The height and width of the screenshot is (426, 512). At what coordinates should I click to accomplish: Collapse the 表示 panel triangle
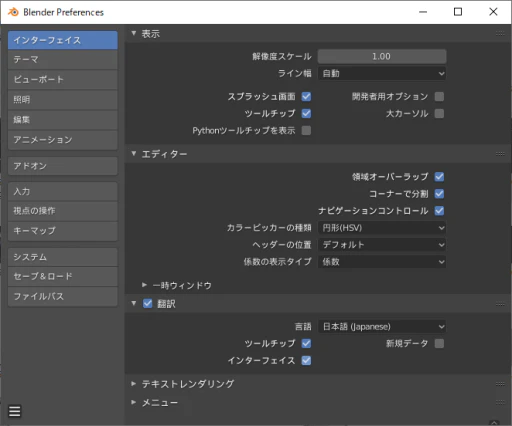point(134,33)
